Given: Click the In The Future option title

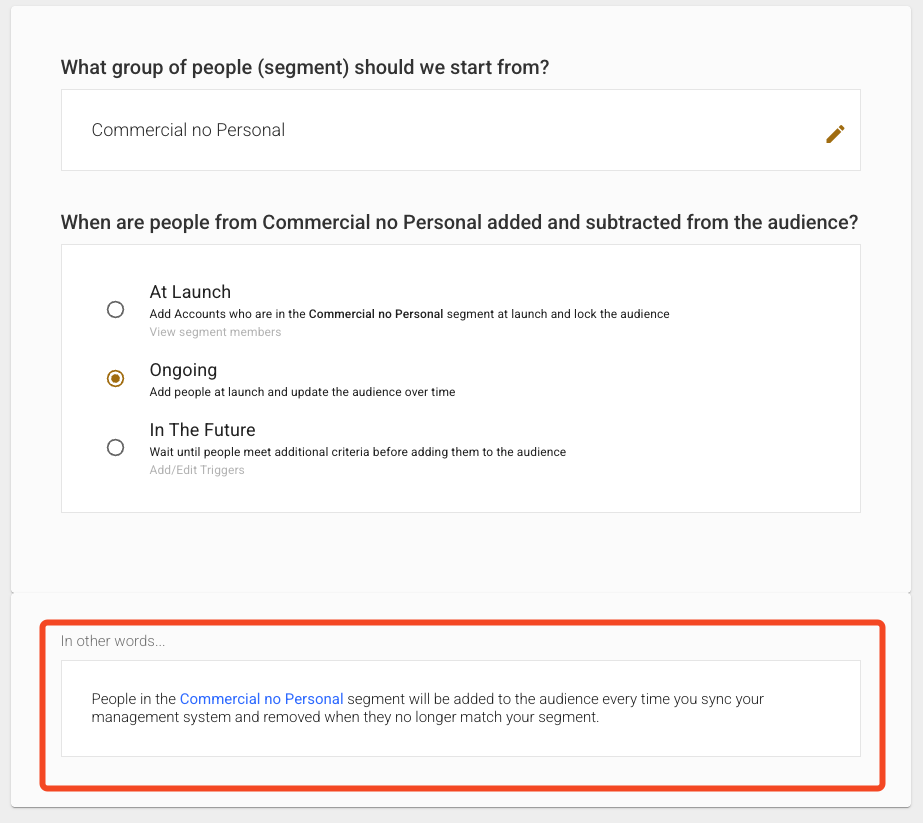Looking at the screenshot, I should [x=202, y=430].
